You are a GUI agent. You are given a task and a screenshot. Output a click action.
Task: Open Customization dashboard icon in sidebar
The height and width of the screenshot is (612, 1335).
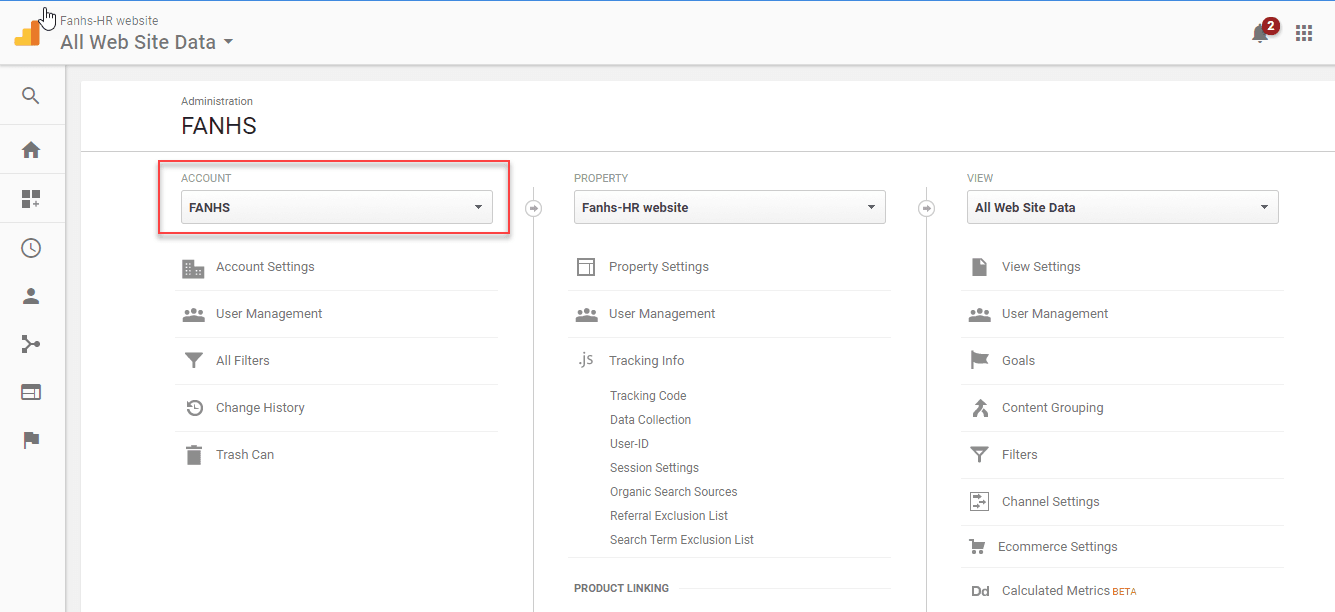(31, 199)
